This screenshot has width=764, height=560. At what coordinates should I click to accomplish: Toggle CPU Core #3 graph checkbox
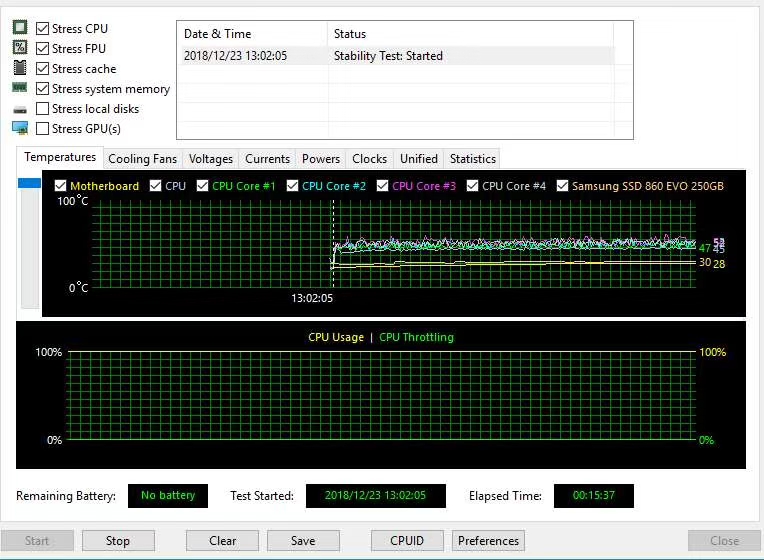click(x=383, y=186)
